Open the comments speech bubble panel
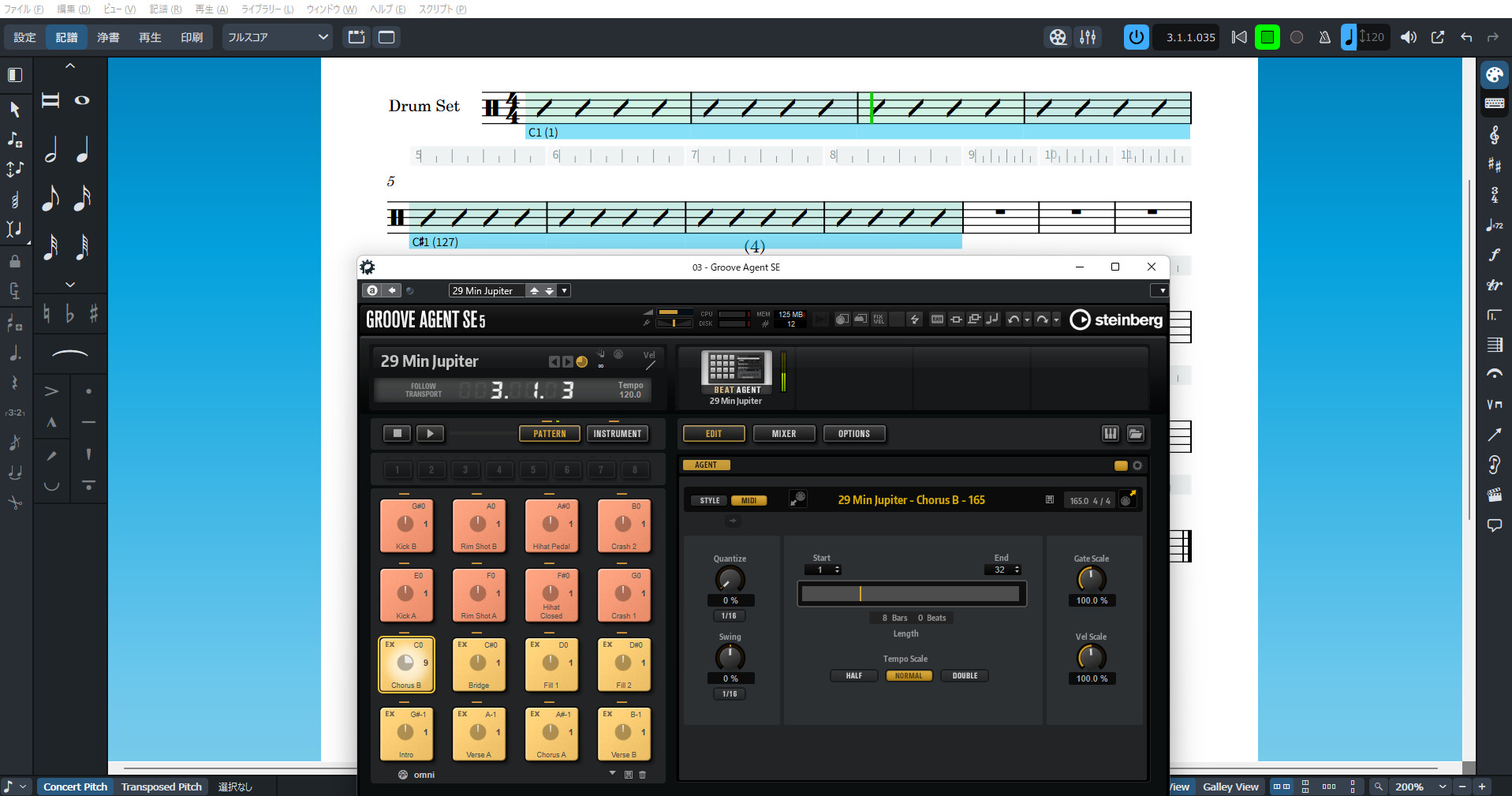The height and width of the screenshot is (796, 1512). (1495, 525)
